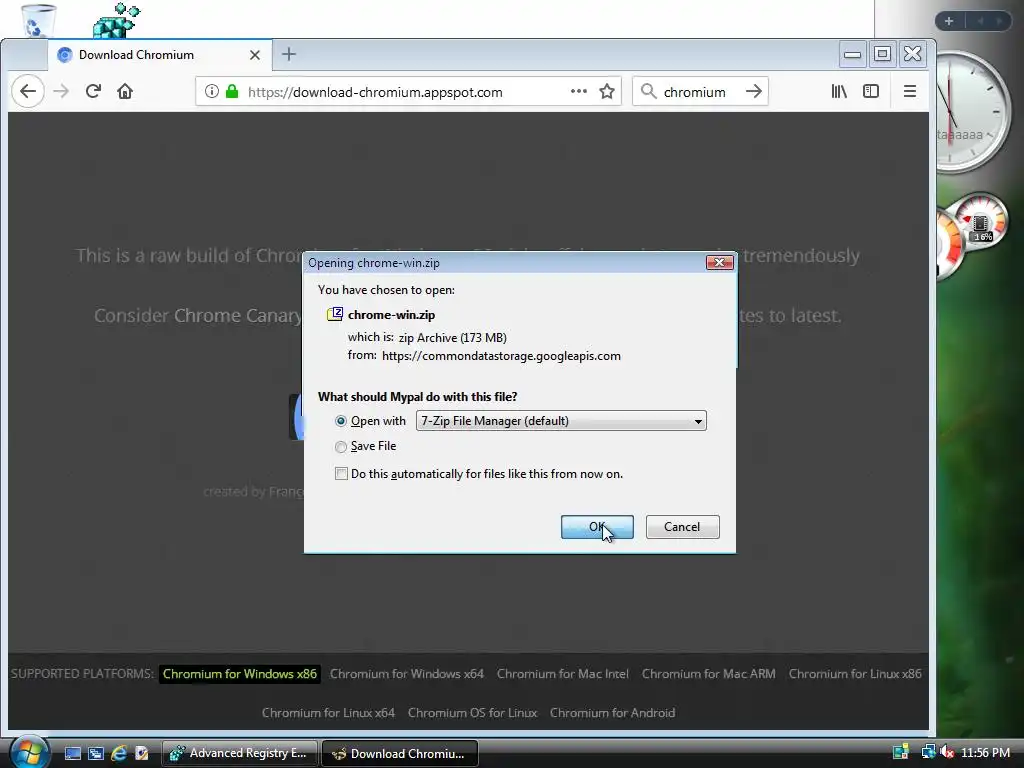Screen dimensions: 1024x768
Task: Click the chrome-win.zip file icon in the dialog
Action: pos(335,314)
